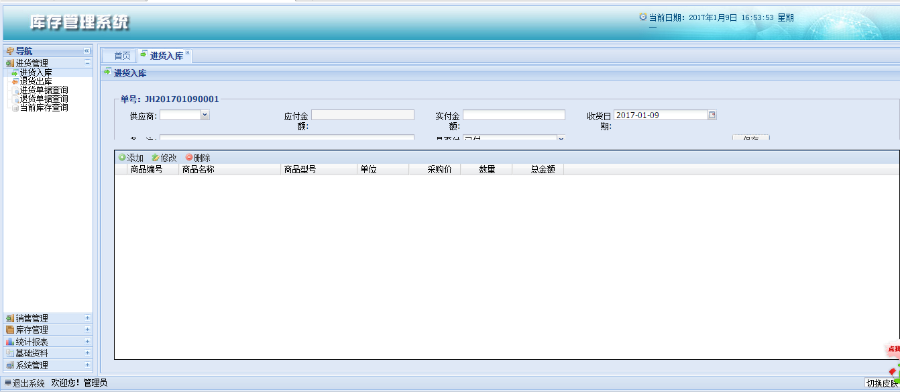Close the 进货入库 tab

point(188,53)
